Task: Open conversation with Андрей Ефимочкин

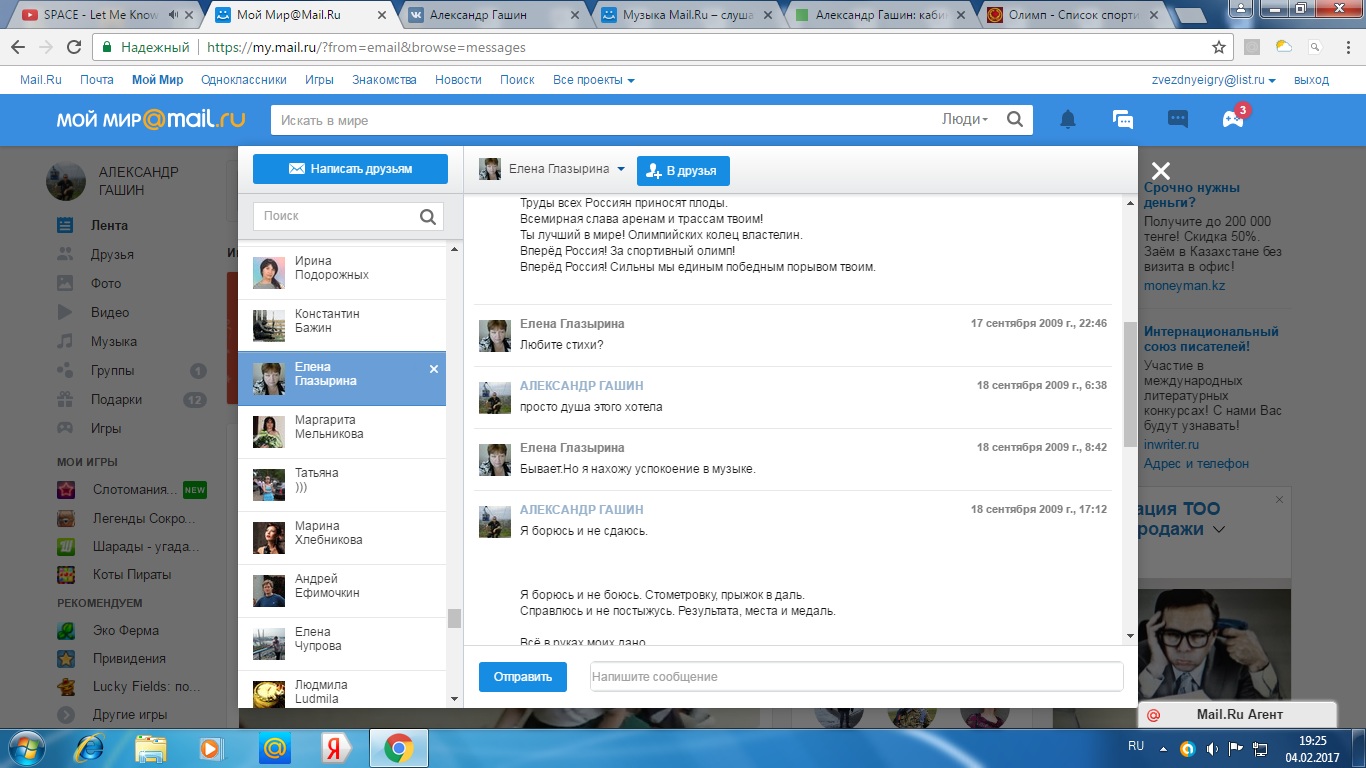Action: click(x=342, y=591)
